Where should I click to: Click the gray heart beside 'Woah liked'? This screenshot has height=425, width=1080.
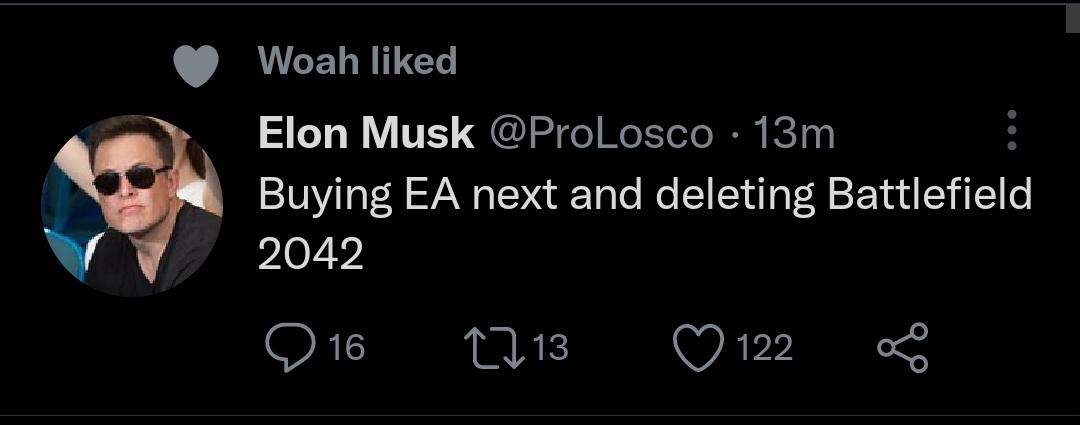196,66
